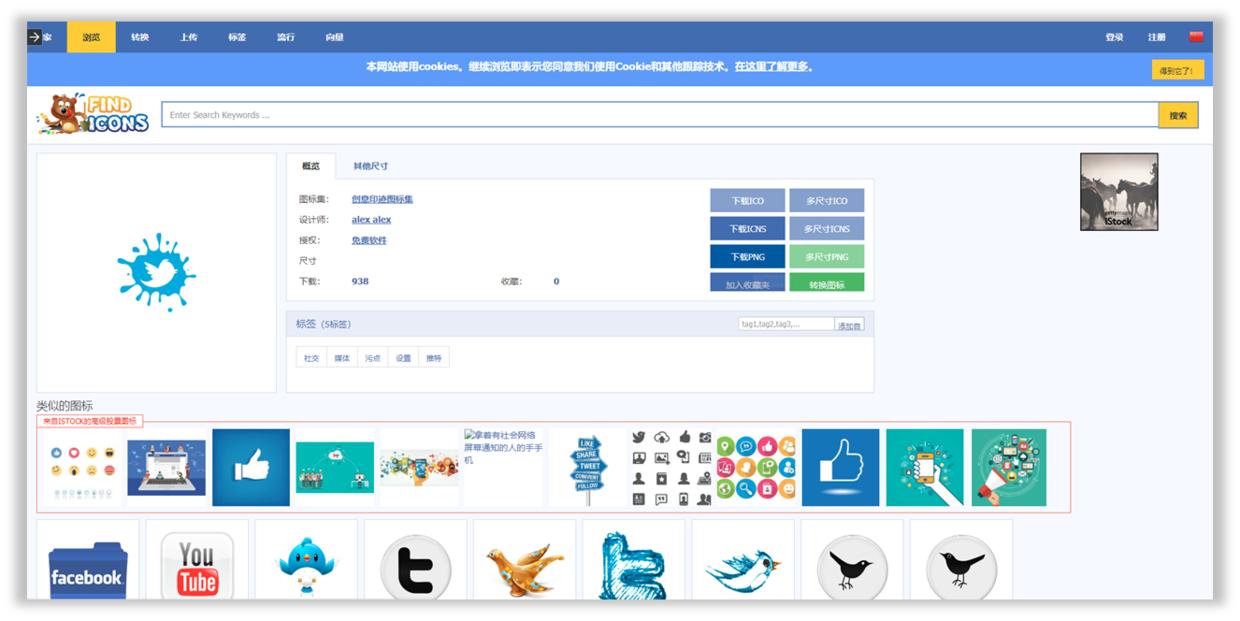This screenshot has width=1240, height=621.
Task: Switch to the 概览 overview tab
Action: pos(311,166)
